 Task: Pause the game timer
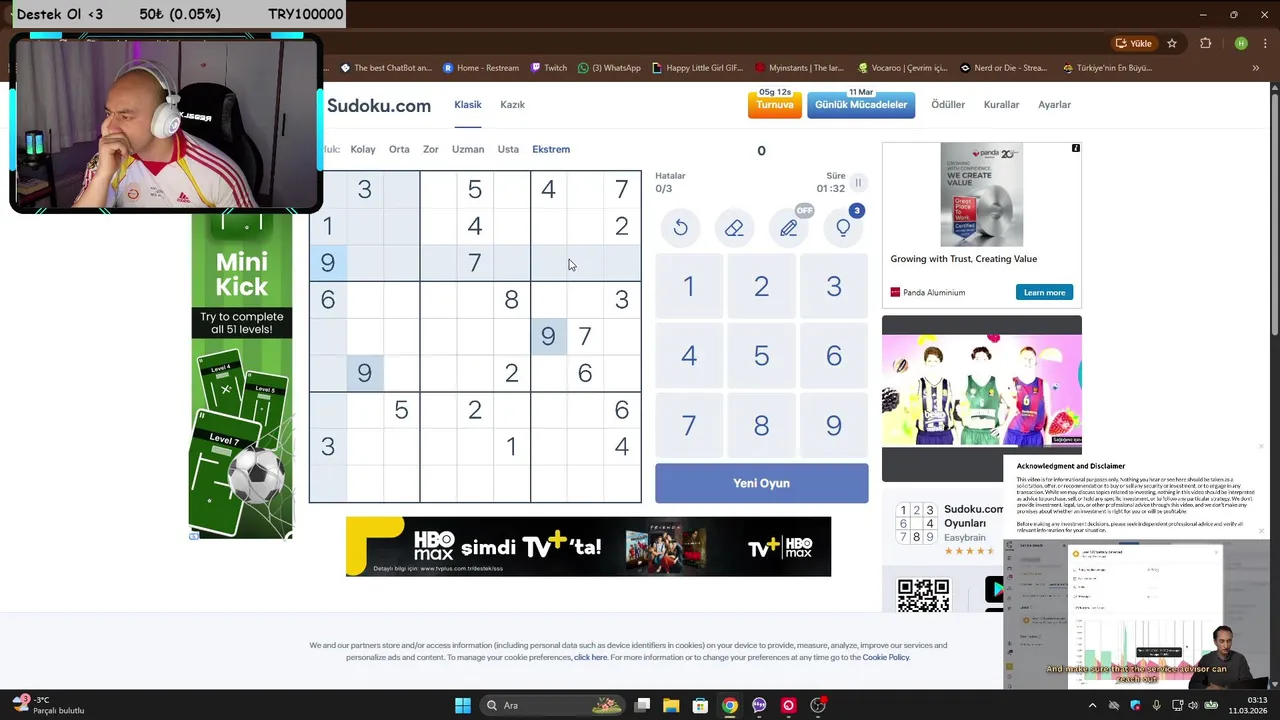click(858, 183)
